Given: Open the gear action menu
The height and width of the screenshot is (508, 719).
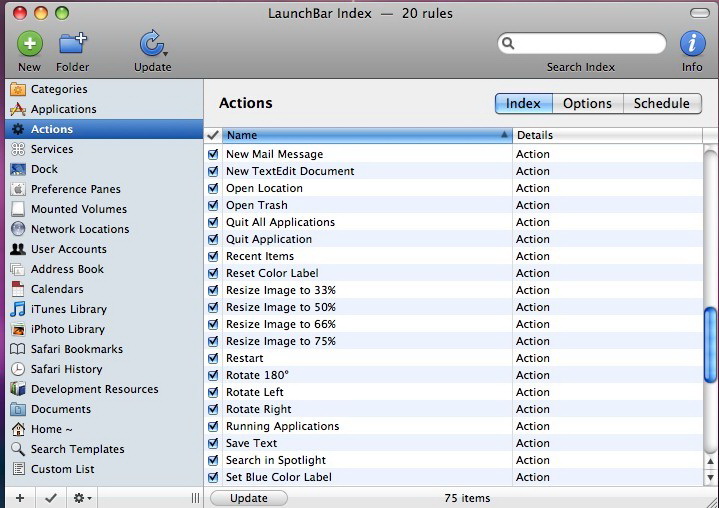Looking at the screenshot, I should pos(80,498).
